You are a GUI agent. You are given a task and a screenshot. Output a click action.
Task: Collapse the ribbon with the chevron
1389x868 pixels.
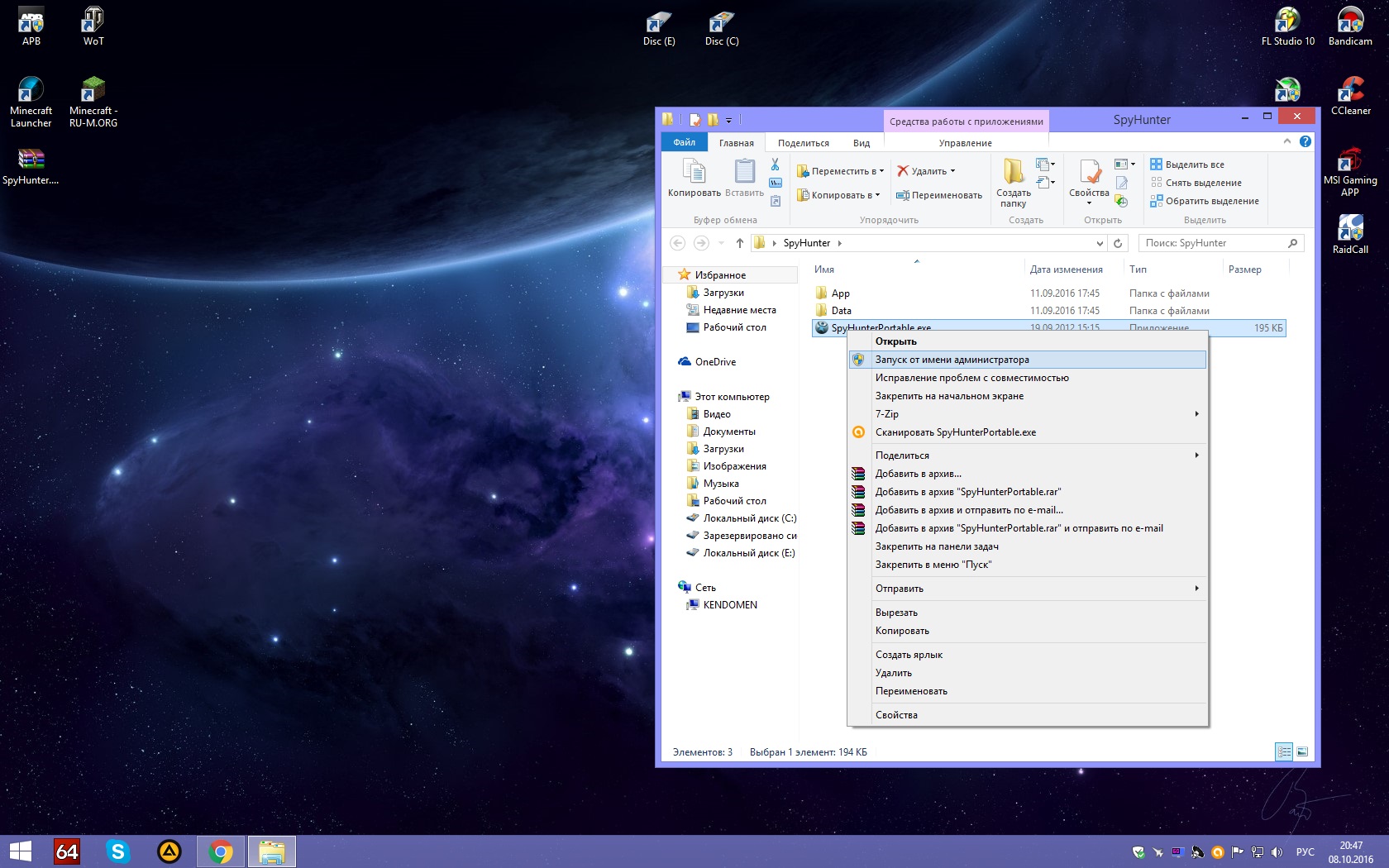1287,141
